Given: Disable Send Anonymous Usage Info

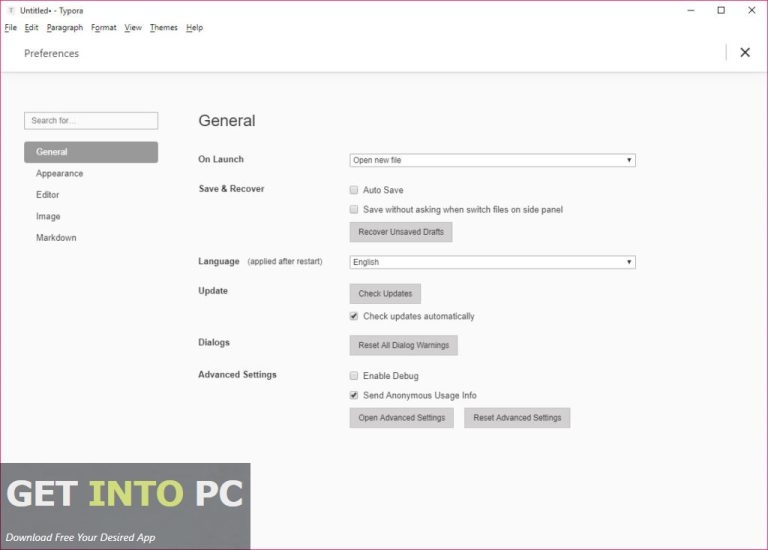Looking at the screenshot, I should tap(354, 396).
